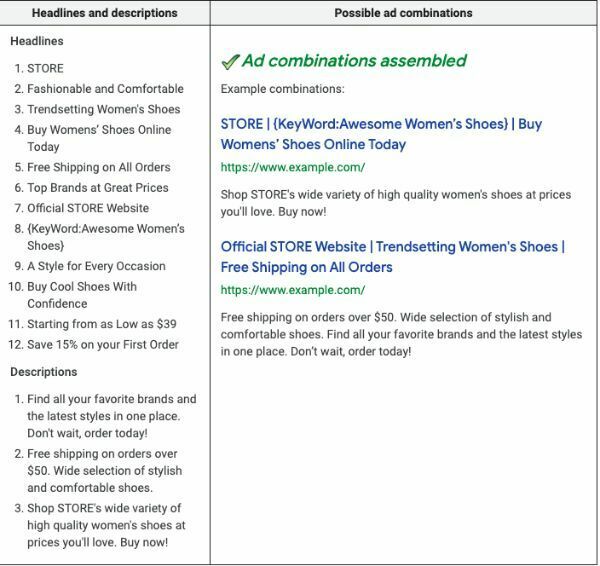
Task: Open the 'STORE | {KeyWord:Awesome Women's Shoes}' ad headline
Action: pos(381,134)
